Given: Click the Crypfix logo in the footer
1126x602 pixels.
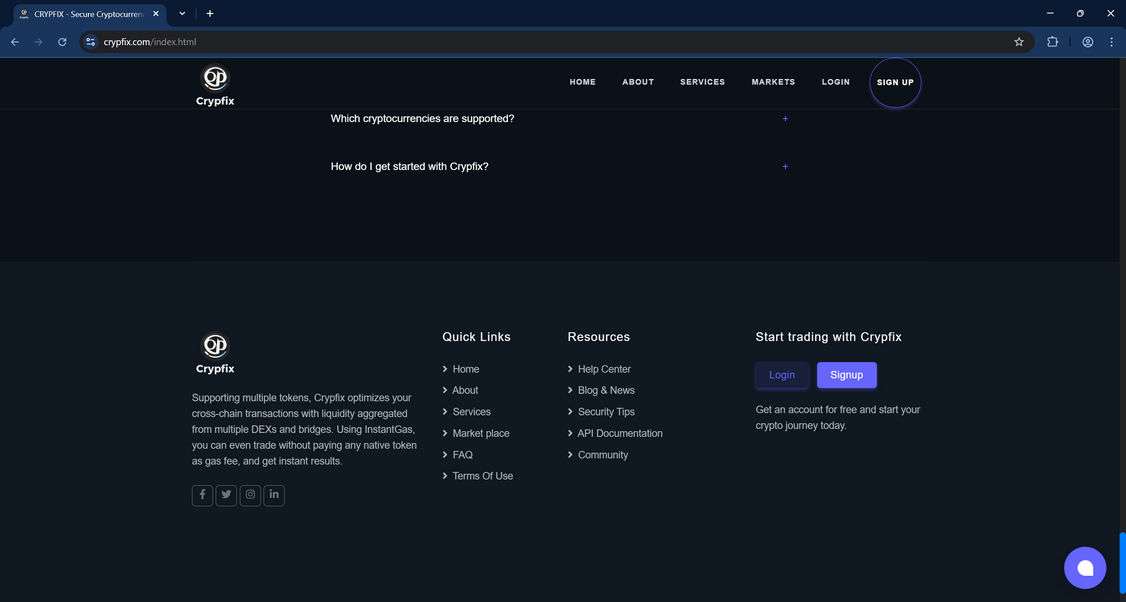Looking at the screenshot, I should point(215,353).
